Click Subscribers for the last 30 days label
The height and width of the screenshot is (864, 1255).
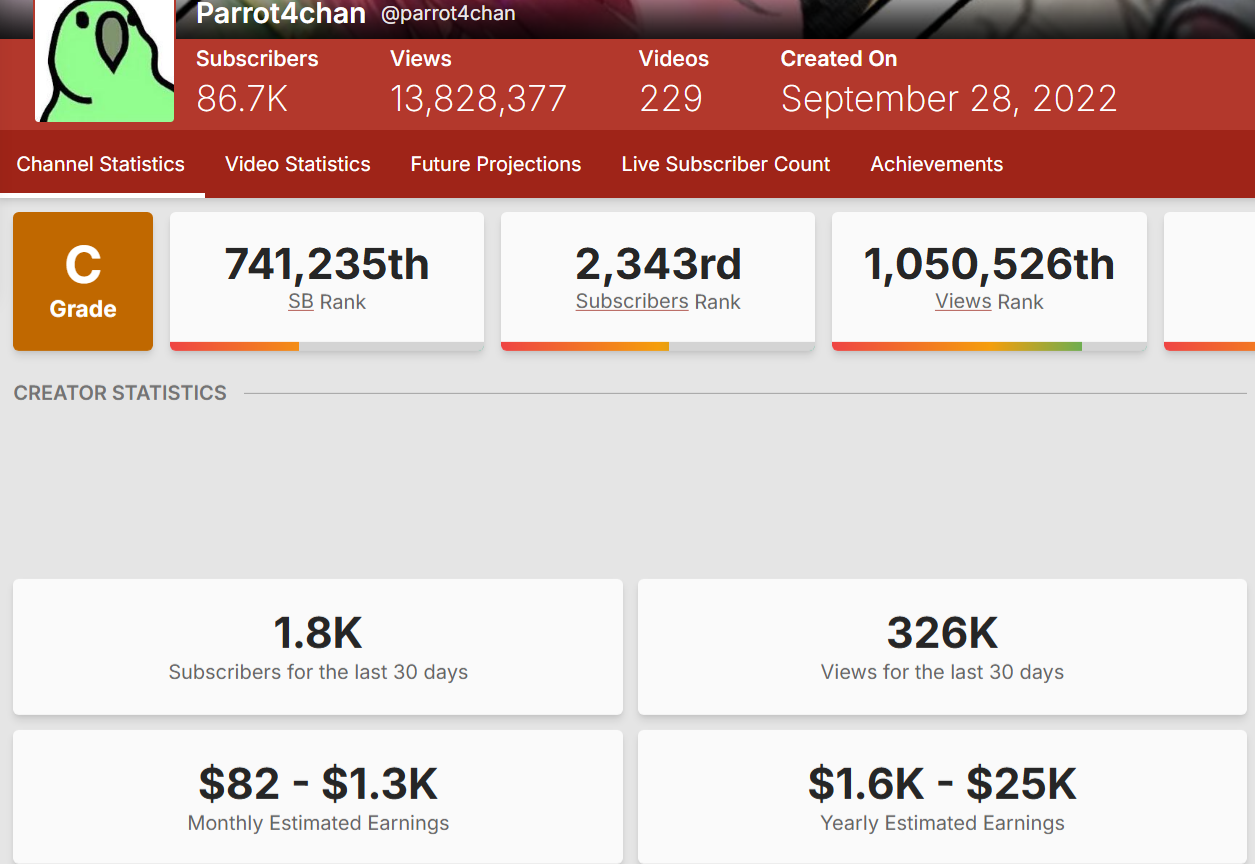pyautogui.click(x=318, y=672)
